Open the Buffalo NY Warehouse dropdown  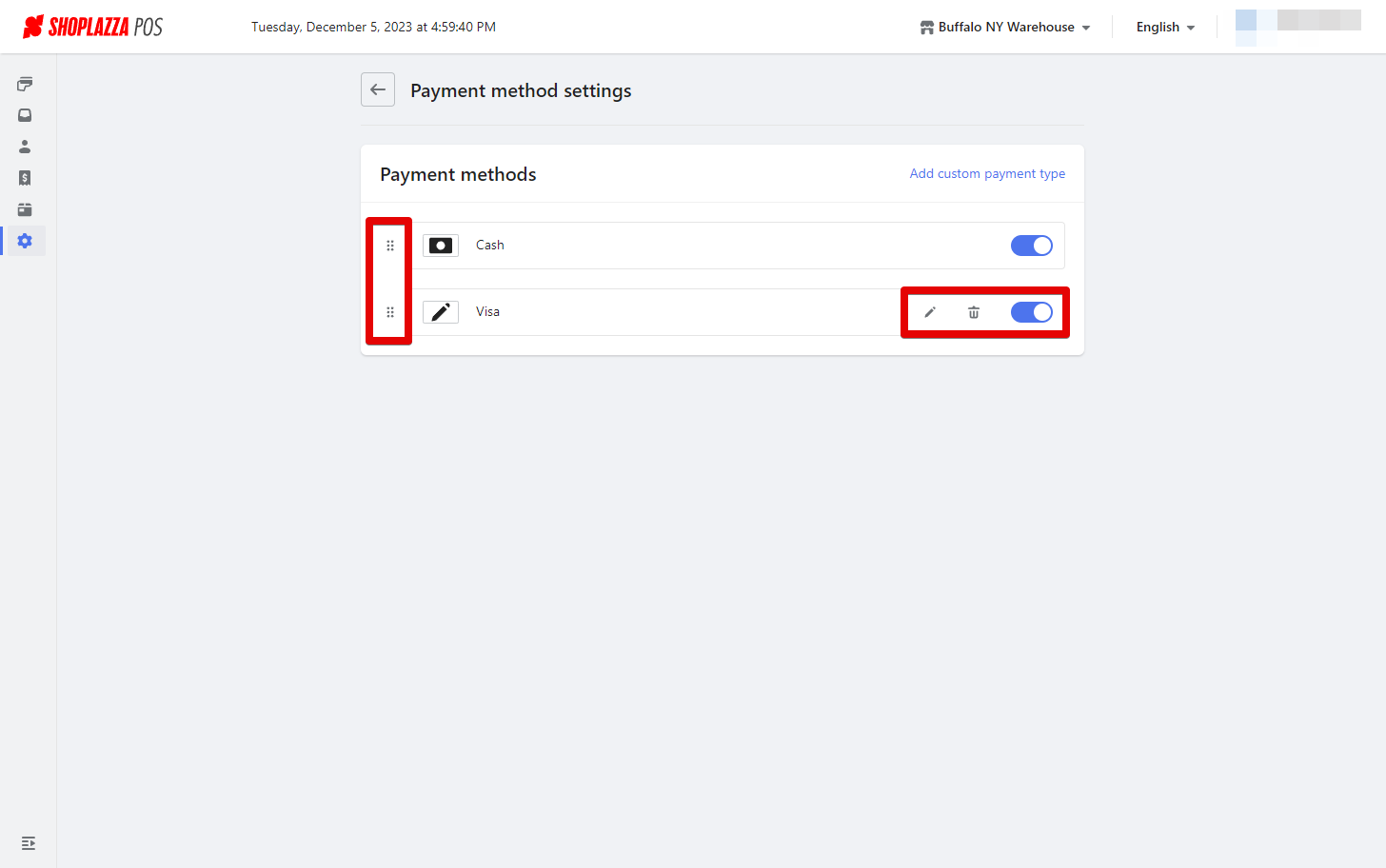coord(1005,27)
